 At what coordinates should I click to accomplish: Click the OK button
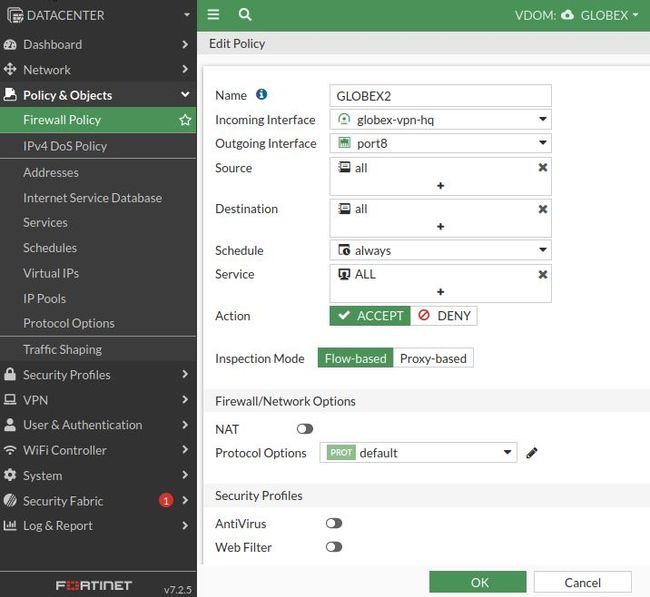(479, 582)
